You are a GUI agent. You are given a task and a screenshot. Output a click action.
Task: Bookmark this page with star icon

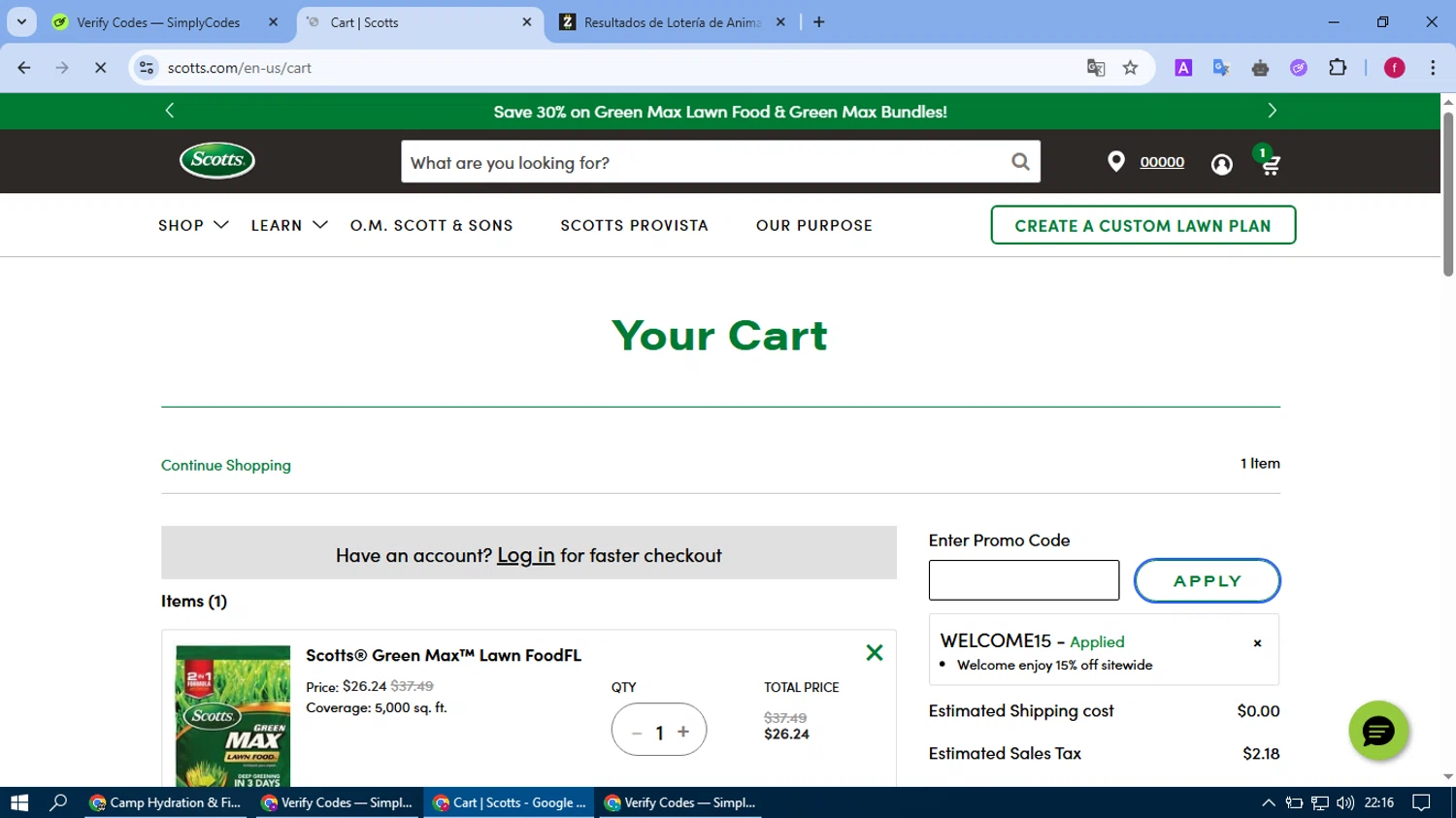[x=1130, y=68]
